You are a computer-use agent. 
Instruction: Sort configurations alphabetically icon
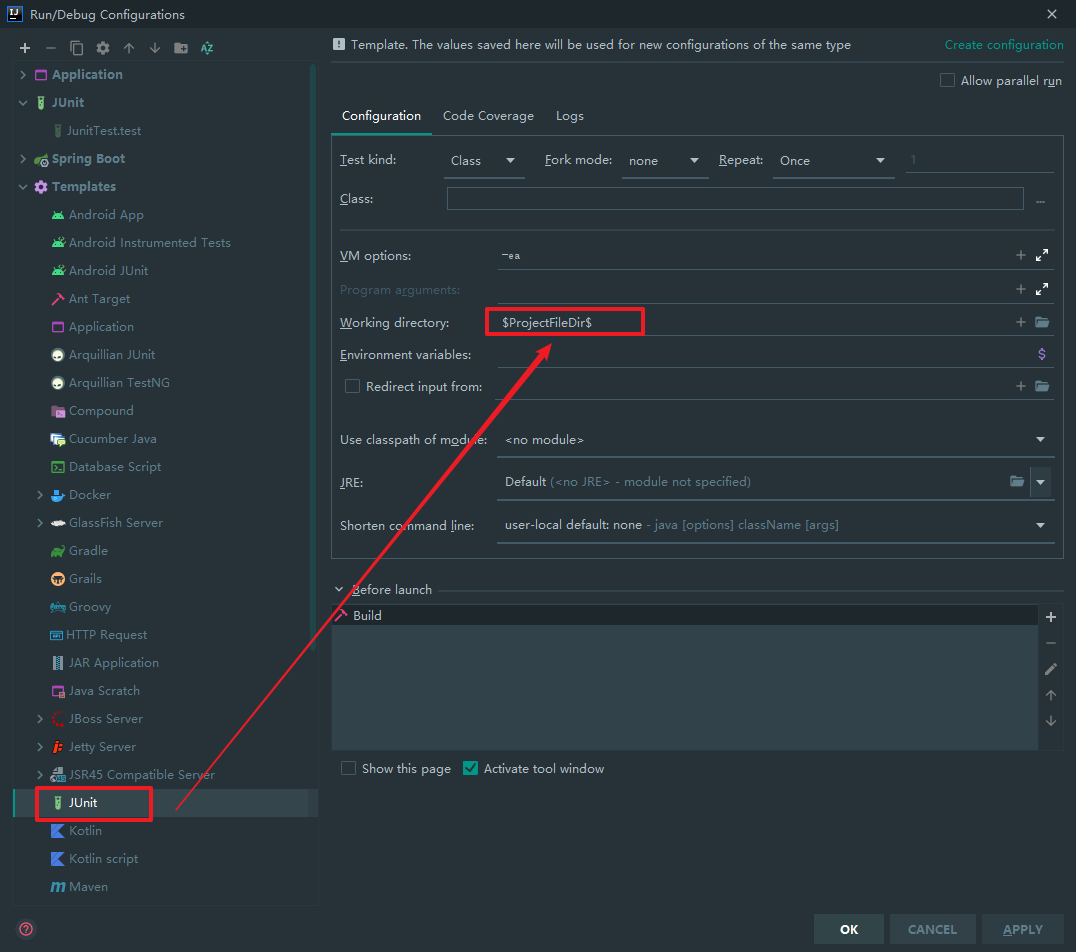207,48
